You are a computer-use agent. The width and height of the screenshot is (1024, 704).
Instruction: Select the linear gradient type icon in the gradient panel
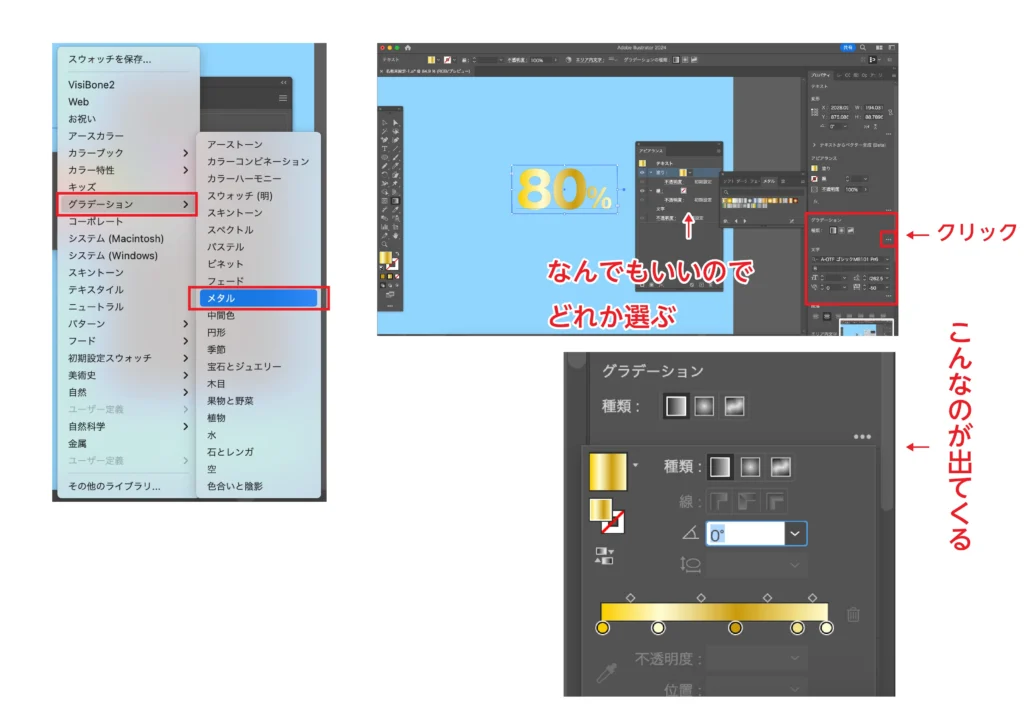(x=721, y=467)
